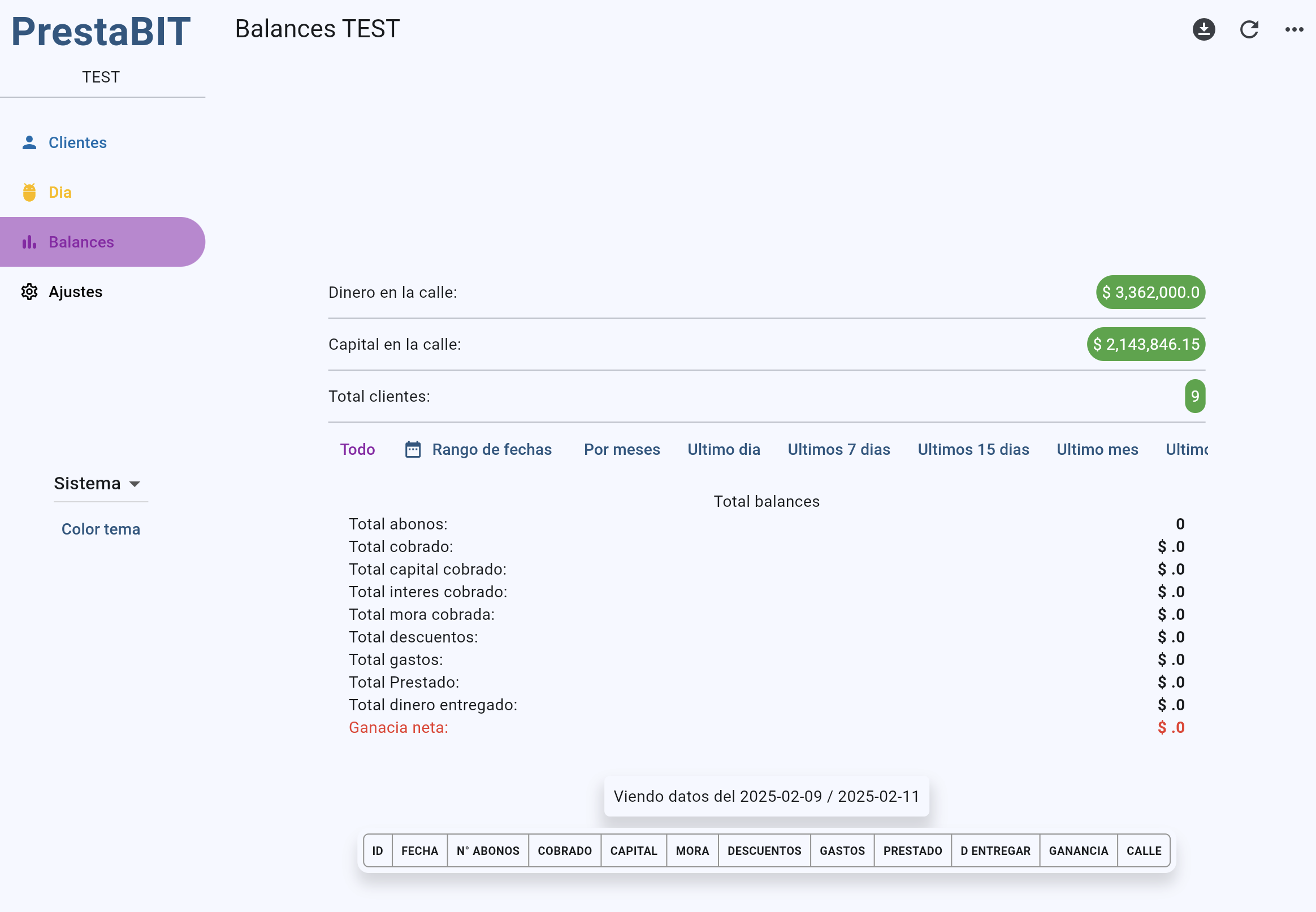Click the Balances bar chart icon
The height and width of the screenshot is (912, 1316).
29,242
